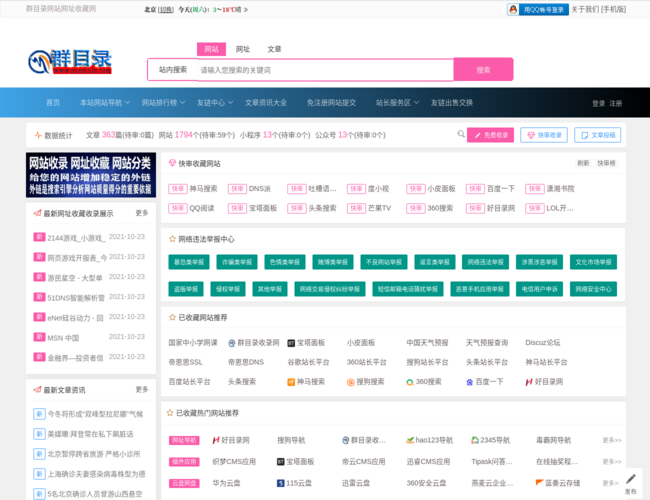Viewport: 650px width, 500px height.
Task: Click the pulse icon by 数据统计
Action: click(x=38, y=135)
